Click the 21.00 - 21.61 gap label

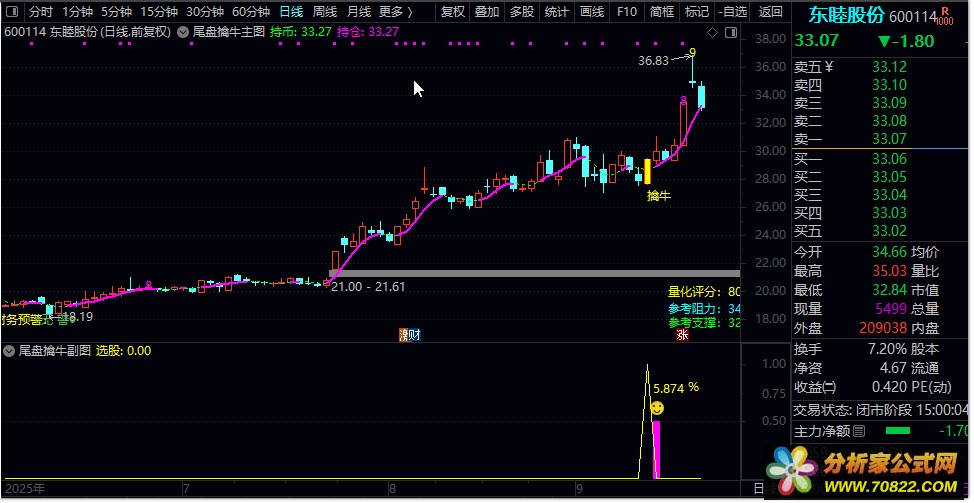(368, 287)
